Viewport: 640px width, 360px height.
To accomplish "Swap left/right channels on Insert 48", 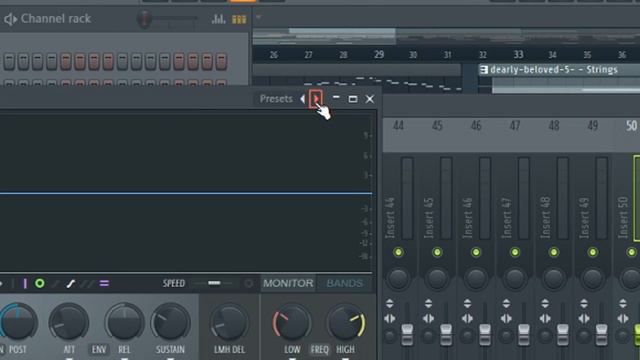I will pyautogui.click(x=545, y=319).
